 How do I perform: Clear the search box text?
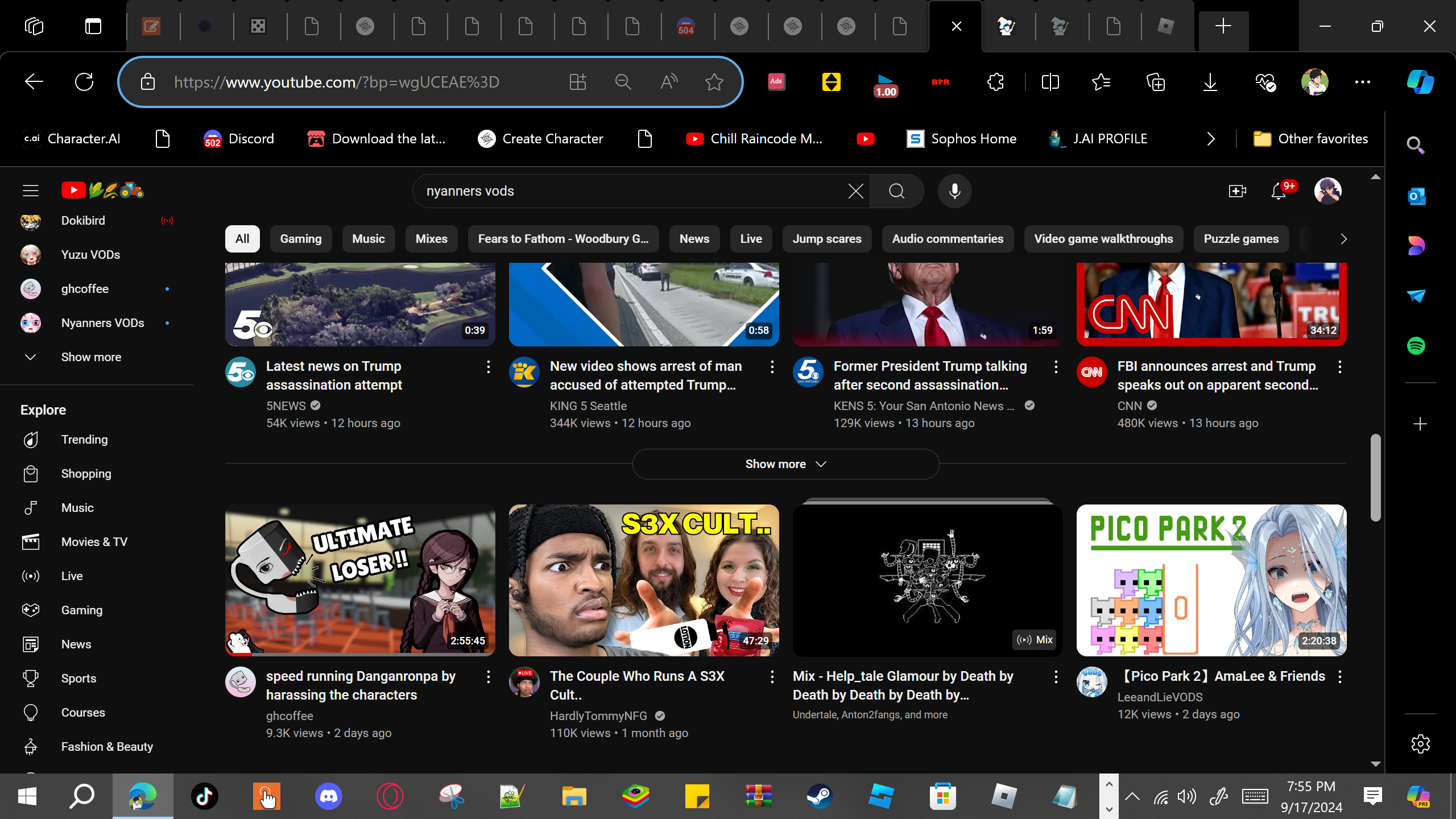855,191
